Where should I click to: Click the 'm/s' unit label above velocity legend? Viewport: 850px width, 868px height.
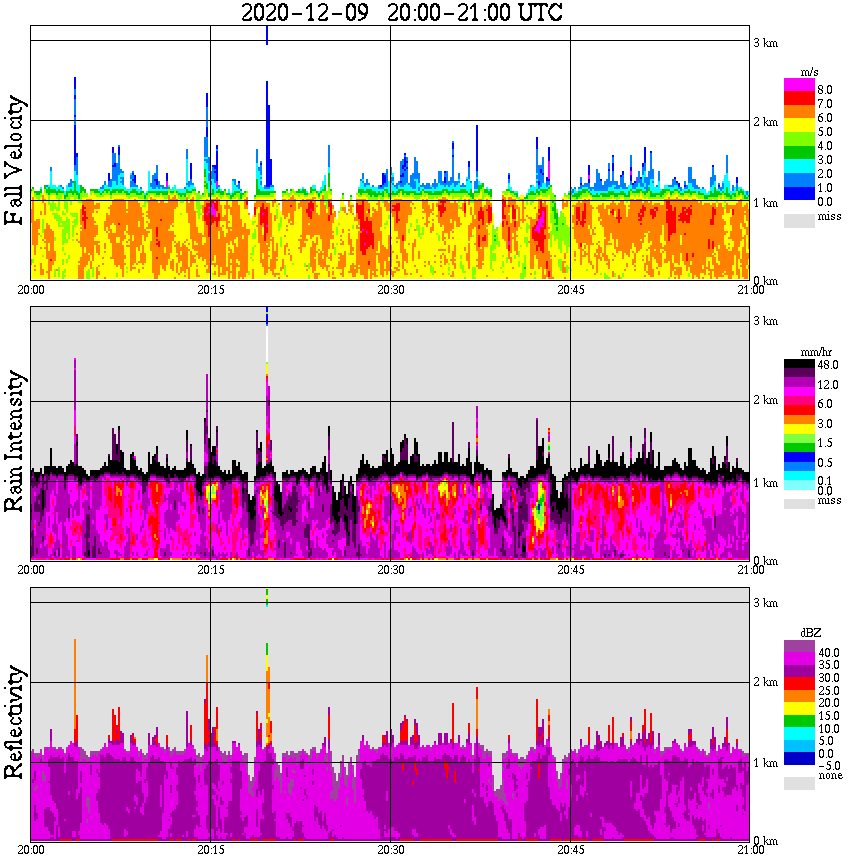[x=810, y=72]
